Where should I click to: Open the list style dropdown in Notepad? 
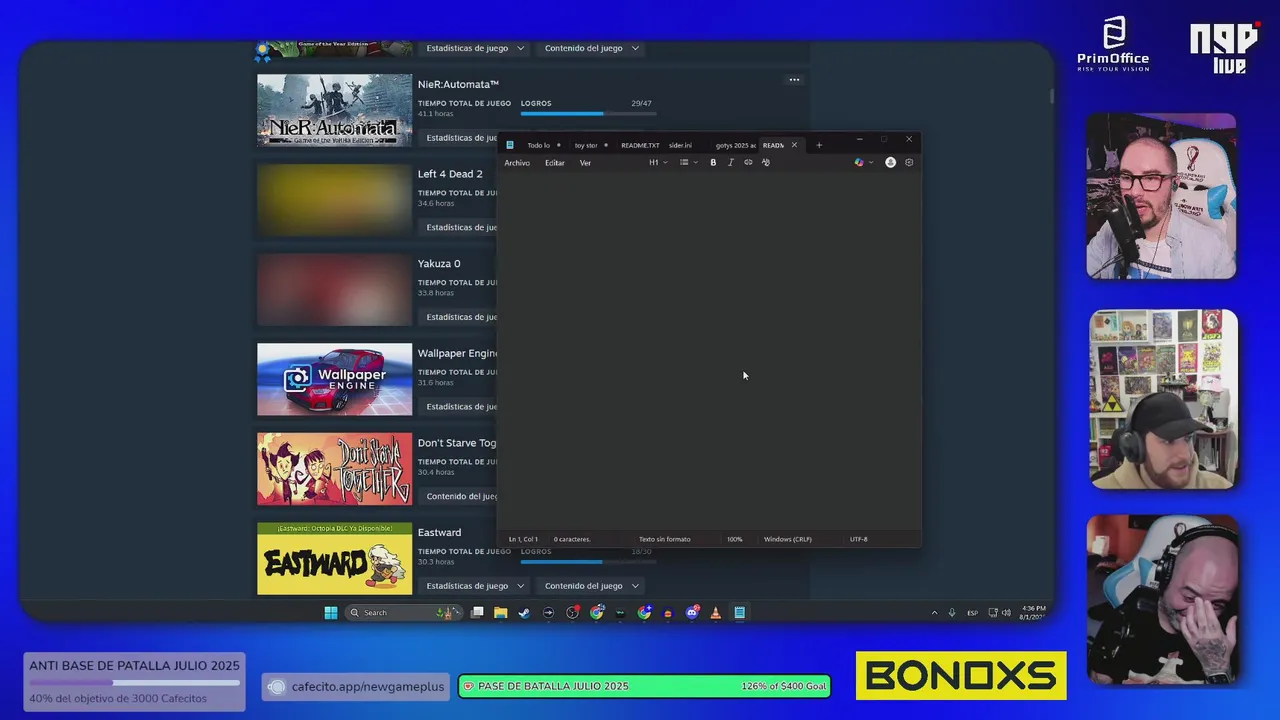point(688,162)
